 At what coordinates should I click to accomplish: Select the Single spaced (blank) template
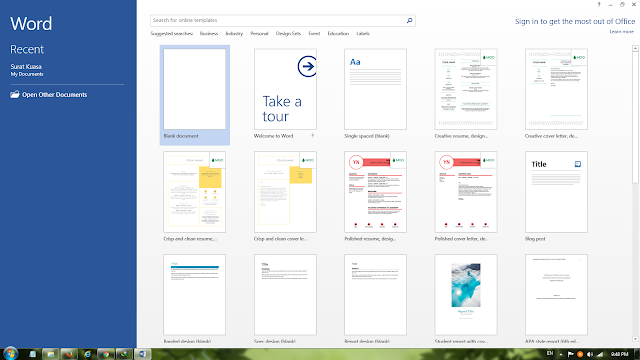click(x=375, y=89)
